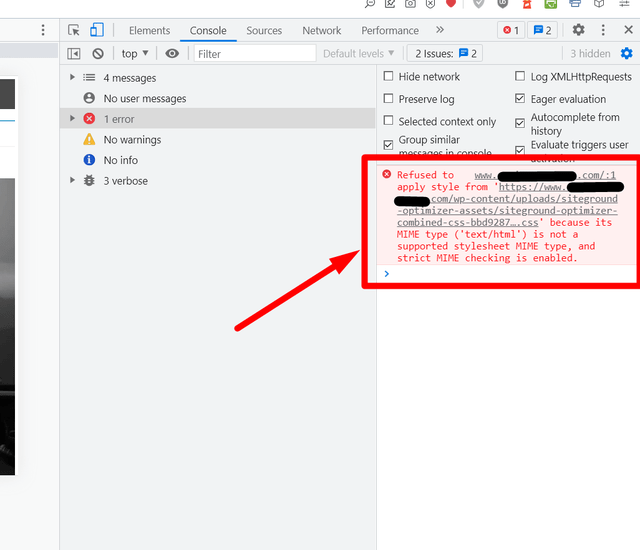Image resolution: width=640 pixels, height=550 pixels.
Task: Click the gray shield extension icon
Action: click(478, 4)
